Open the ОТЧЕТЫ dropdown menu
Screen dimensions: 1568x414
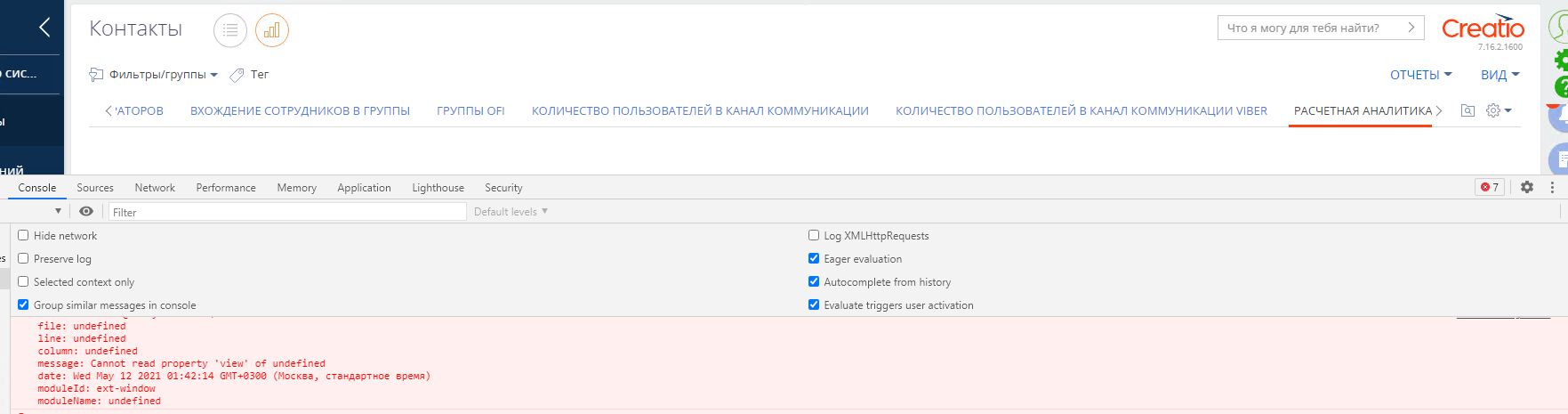pos(1420,75)
